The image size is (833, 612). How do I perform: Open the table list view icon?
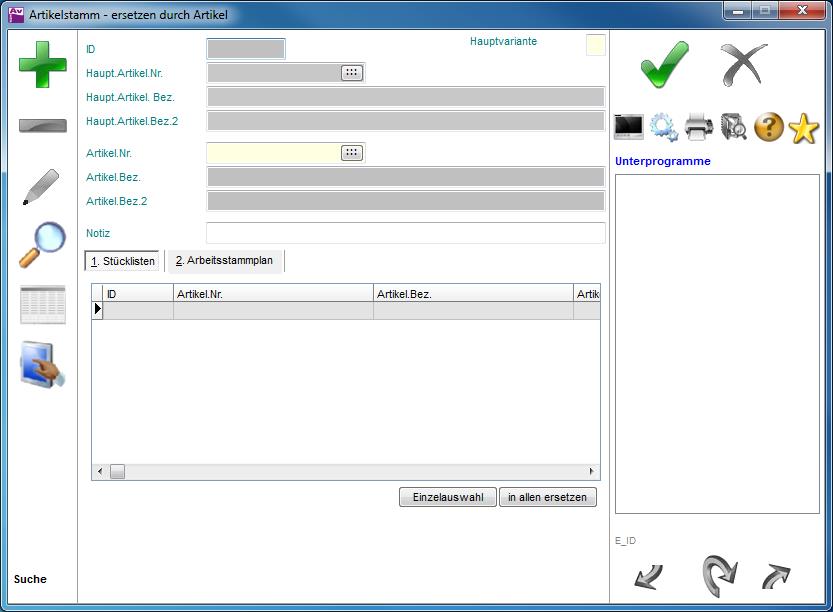click(x=43, y=305)
